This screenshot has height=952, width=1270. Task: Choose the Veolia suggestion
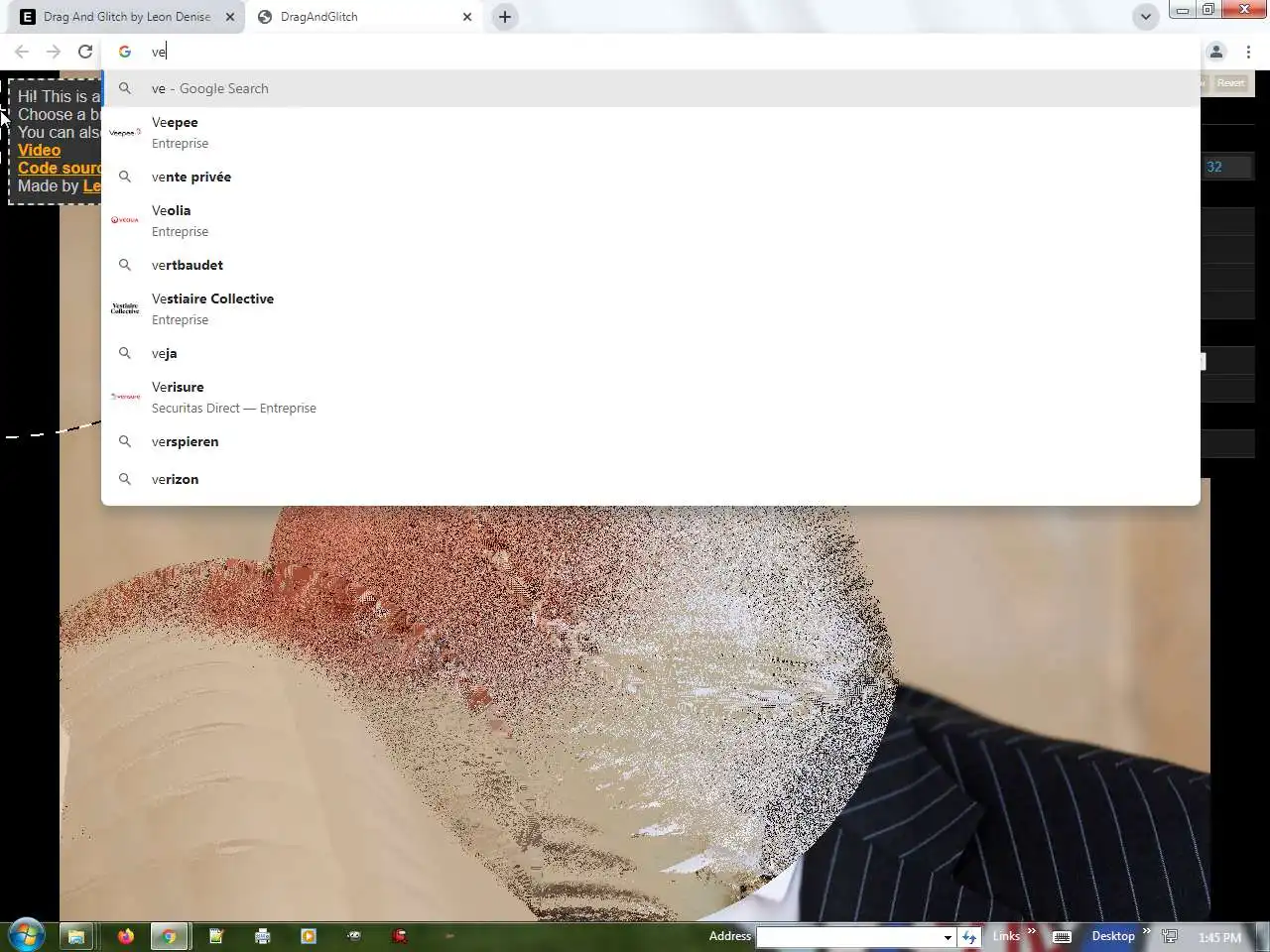(x=650, y=220)
